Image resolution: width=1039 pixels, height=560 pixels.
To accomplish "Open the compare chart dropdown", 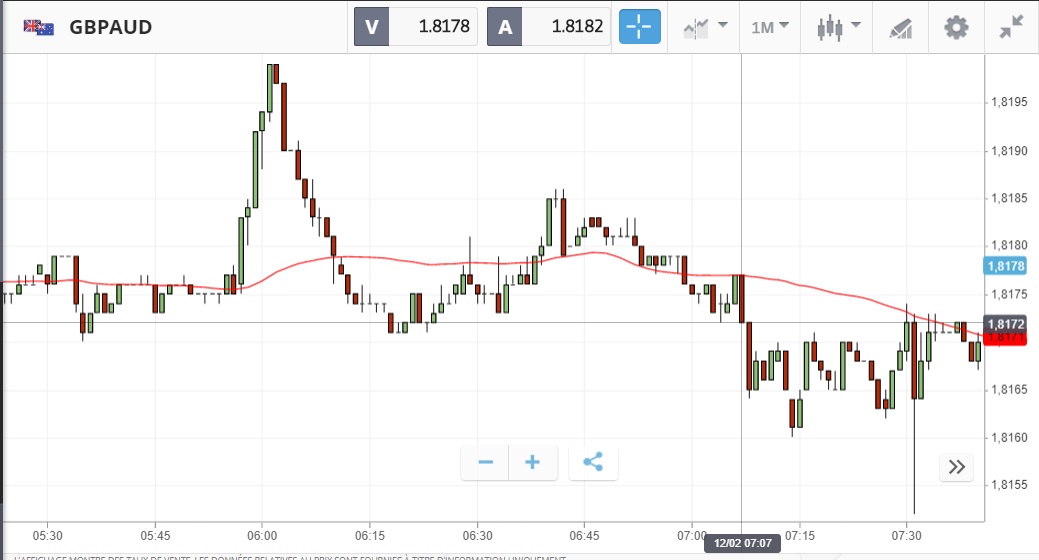I will pyautogui.click(x=705, y=27).
